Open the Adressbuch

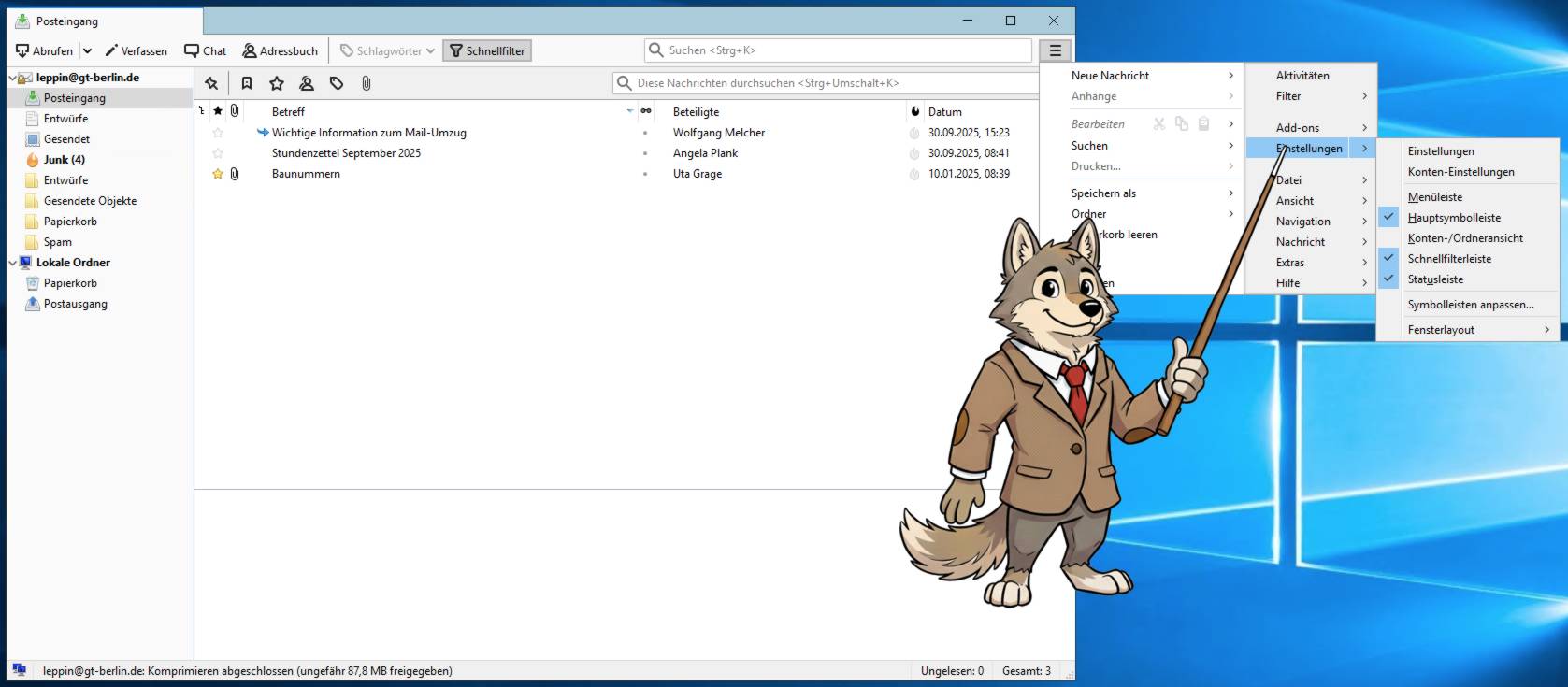[x=280, y=51]
